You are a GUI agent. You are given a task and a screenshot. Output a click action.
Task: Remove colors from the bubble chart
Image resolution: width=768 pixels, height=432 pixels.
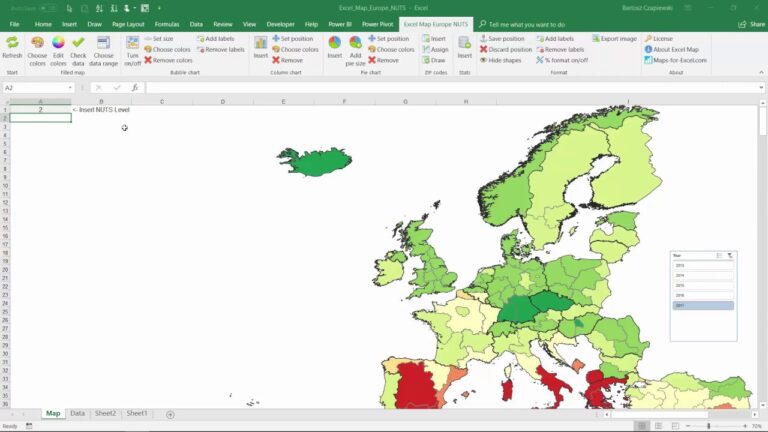(x=168, y=60)
